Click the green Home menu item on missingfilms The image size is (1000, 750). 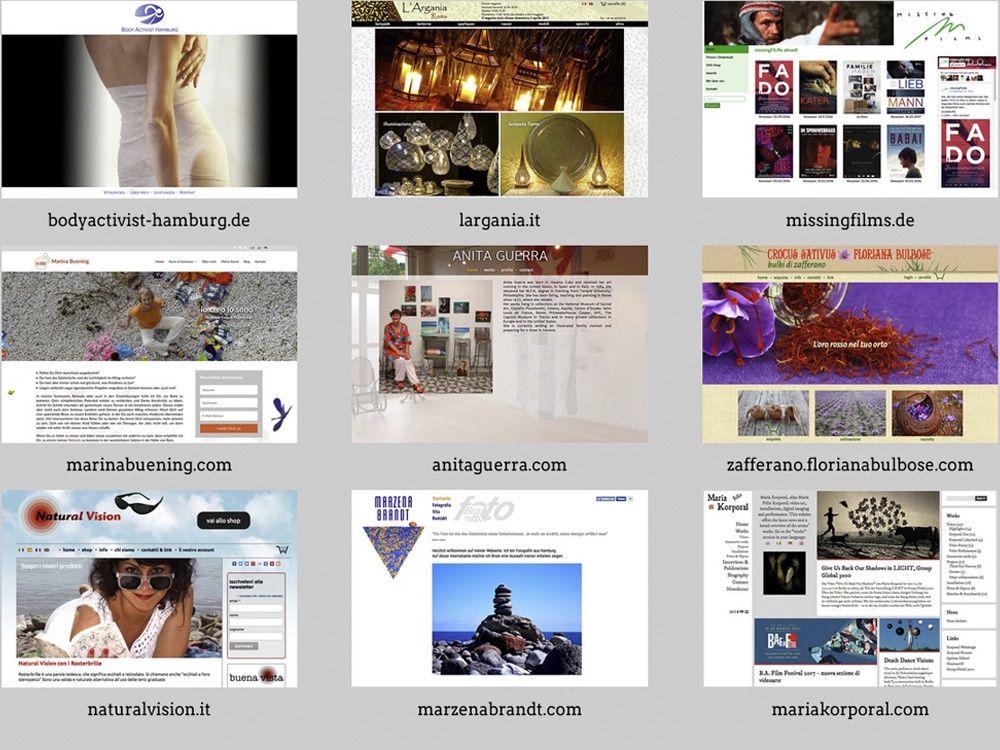[726, 49]
